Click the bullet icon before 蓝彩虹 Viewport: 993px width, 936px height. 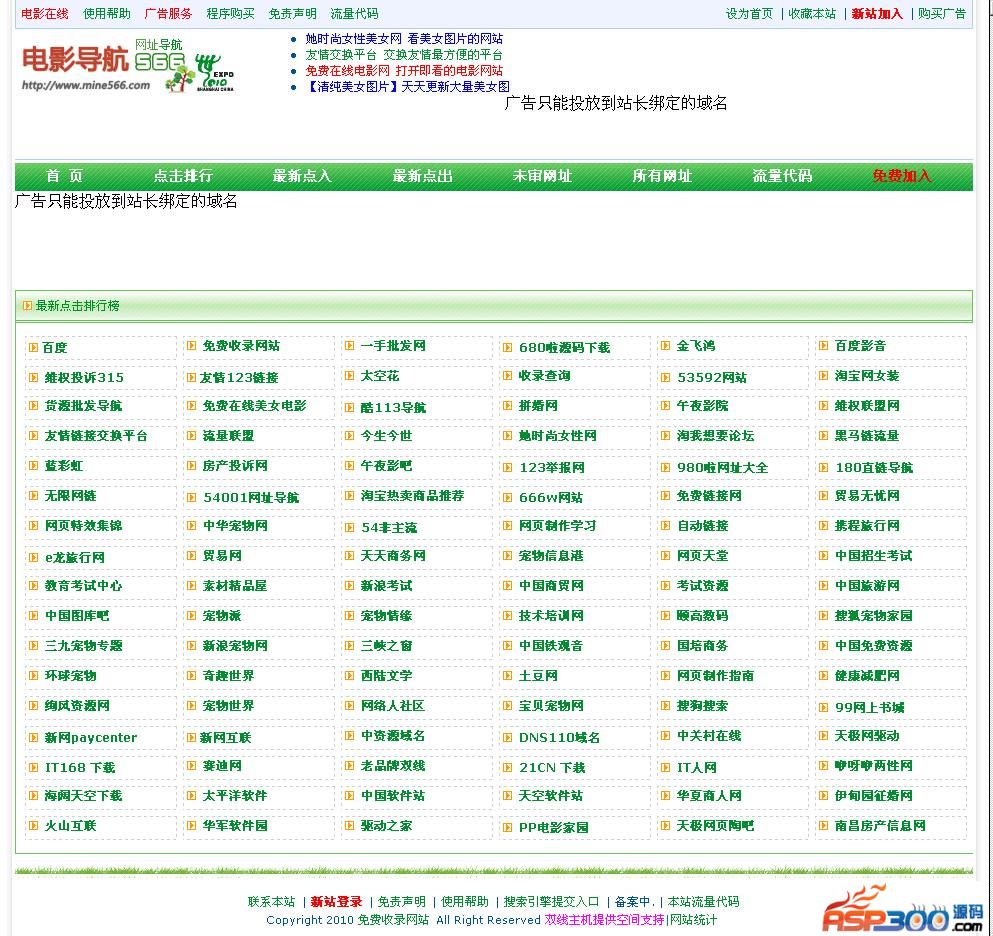click(34, 465)
